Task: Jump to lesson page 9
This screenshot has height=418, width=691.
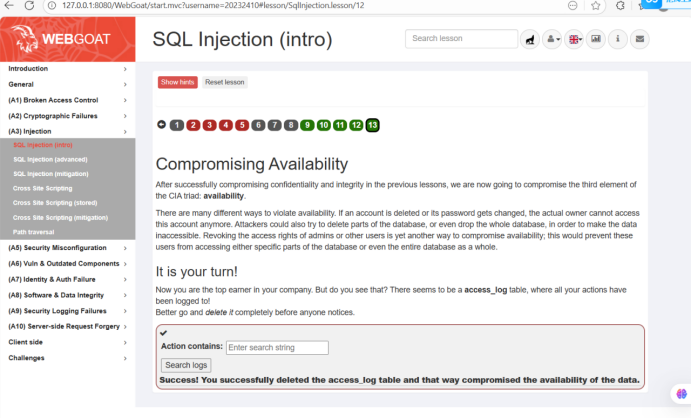Action: [307, 125]
